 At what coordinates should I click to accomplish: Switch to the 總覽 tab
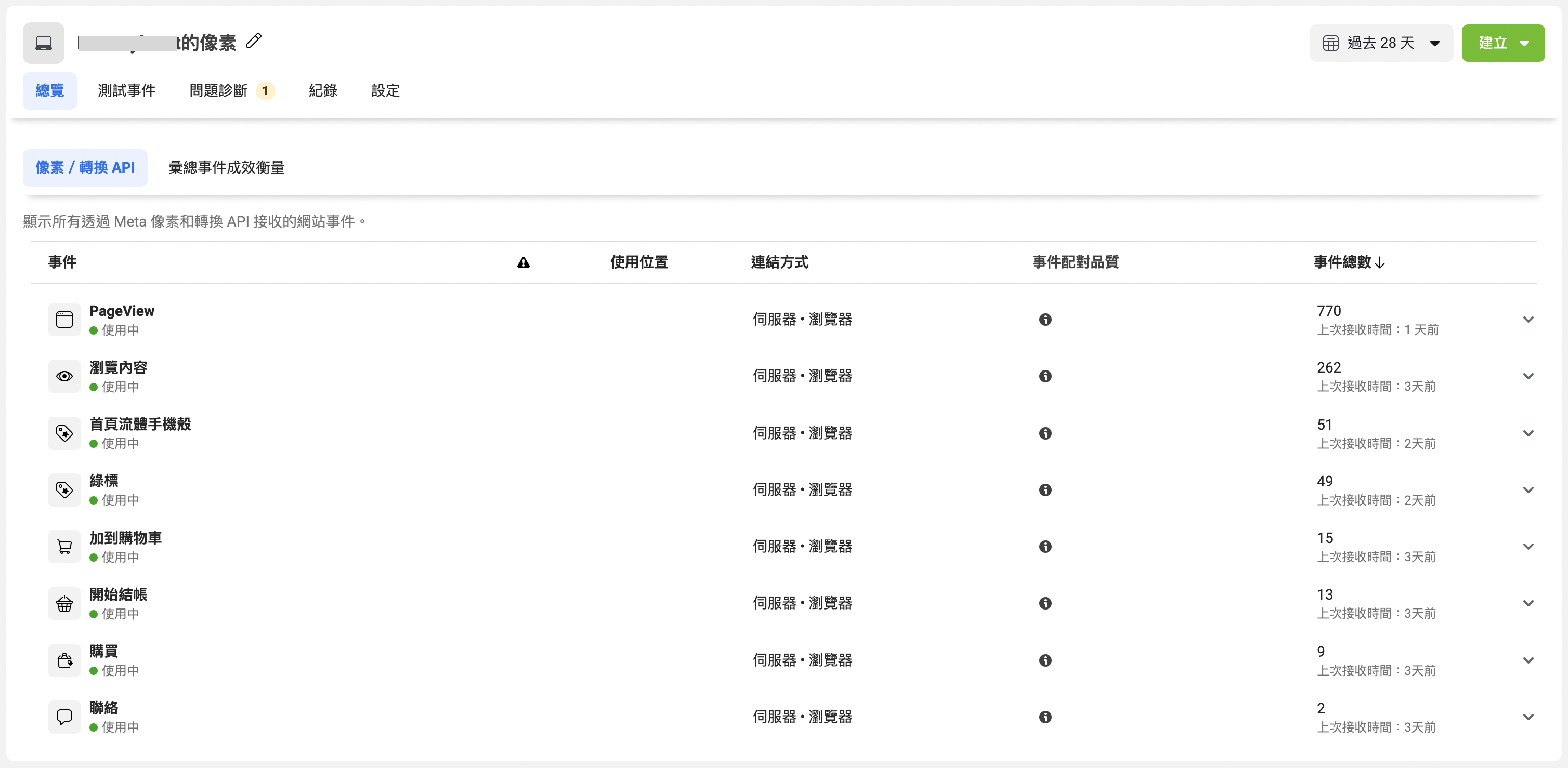tap(50, 91)
